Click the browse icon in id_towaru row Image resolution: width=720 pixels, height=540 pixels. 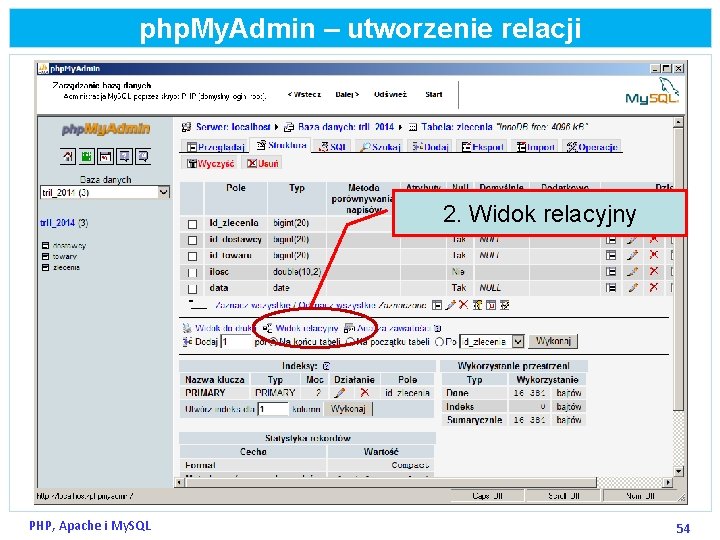611,255
